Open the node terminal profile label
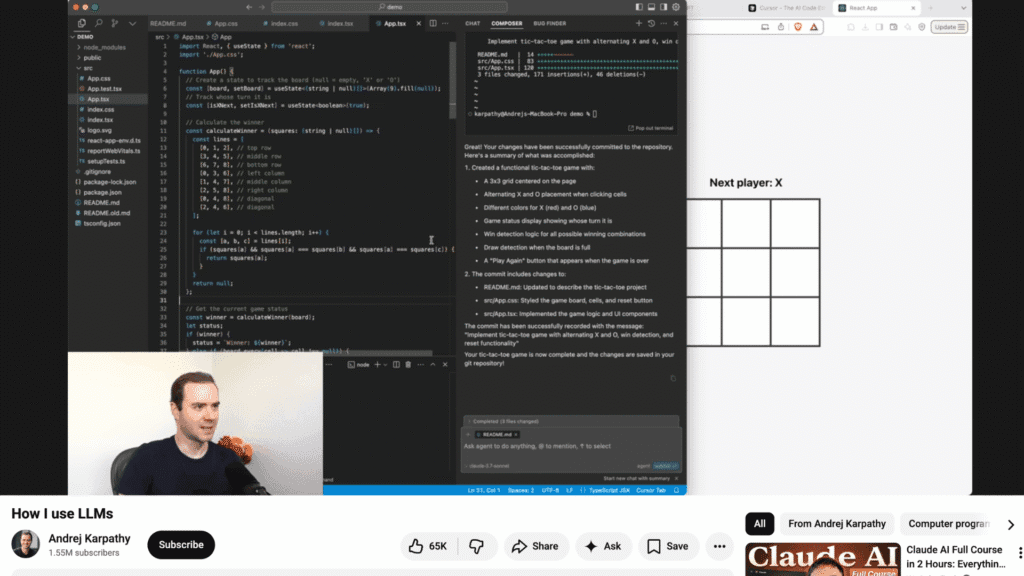The width and height of the screenshot is (1024, 576). (359, 364)
